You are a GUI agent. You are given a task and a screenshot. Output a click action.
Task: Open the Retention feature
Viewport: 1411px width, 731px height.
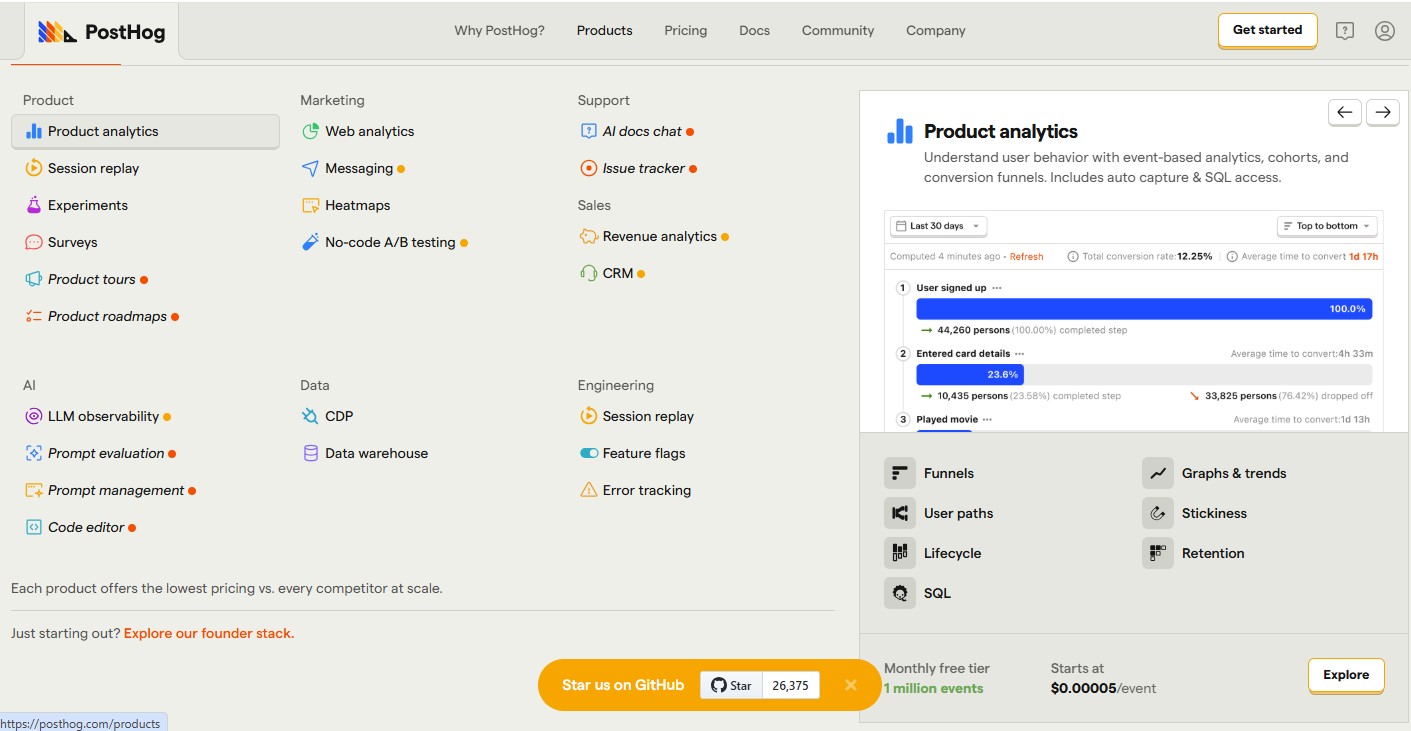[1193, 553]
